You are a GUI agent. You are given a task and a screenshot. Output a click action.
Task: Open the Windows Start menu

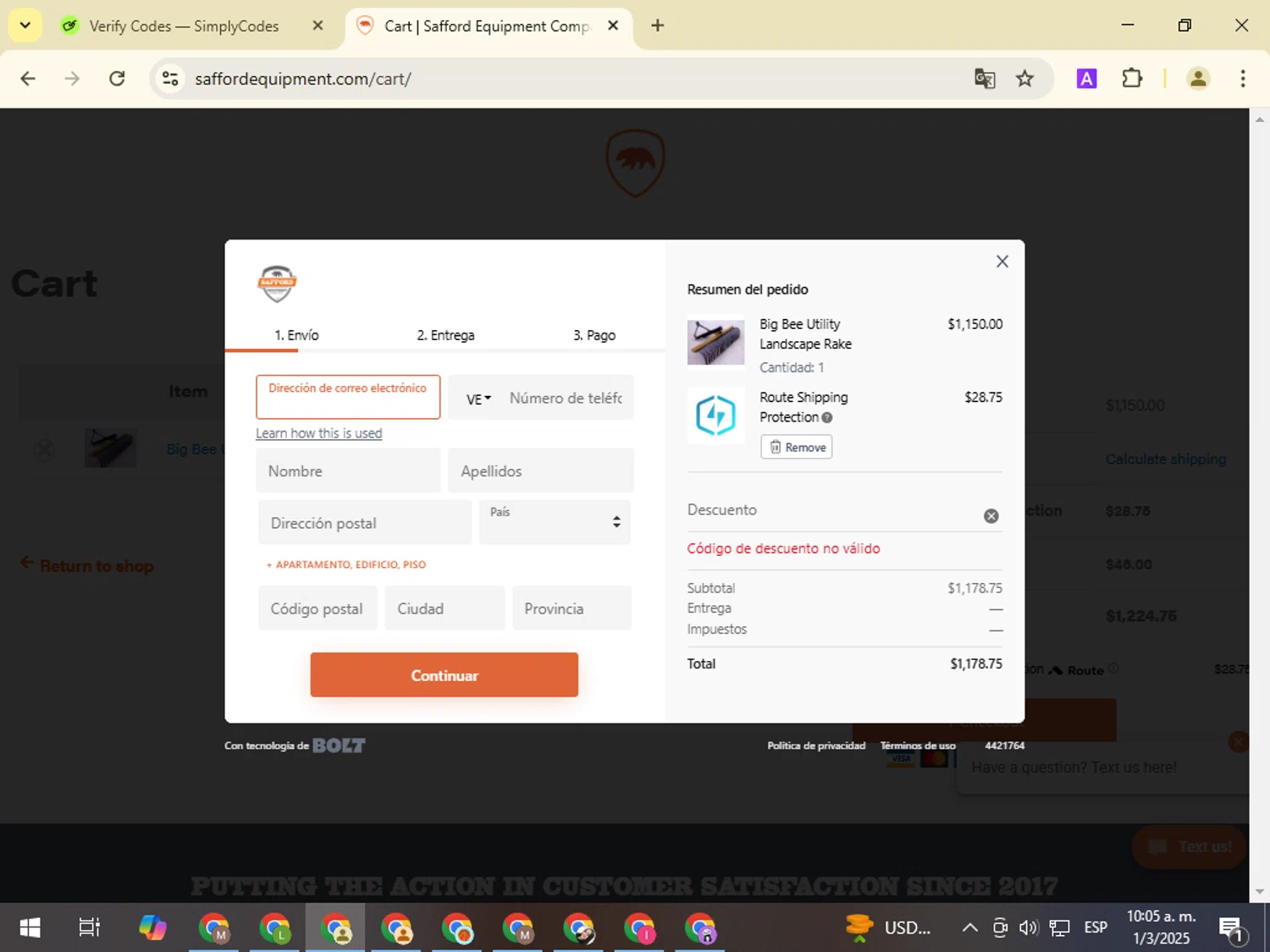pos(30,928)
